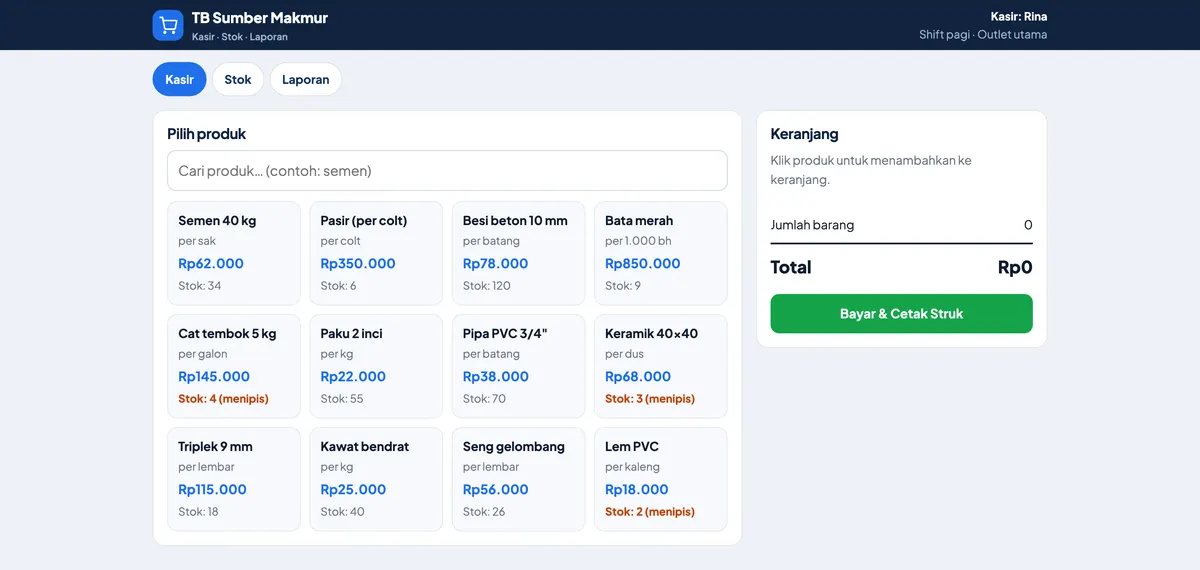Viewport: 1200px width, 570px height.
Task: Click the Rp145.000 price
Action: [x=214, y=377]
